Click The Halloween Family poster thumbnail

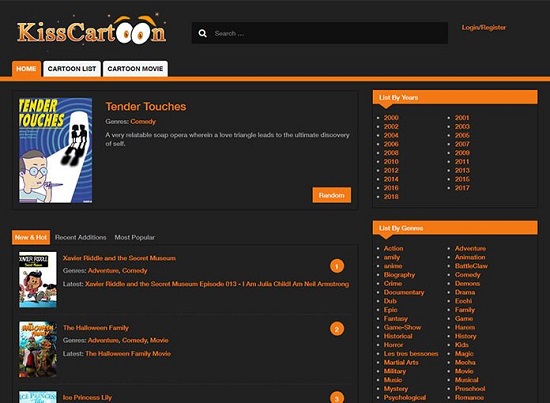(x=38, y=349)
